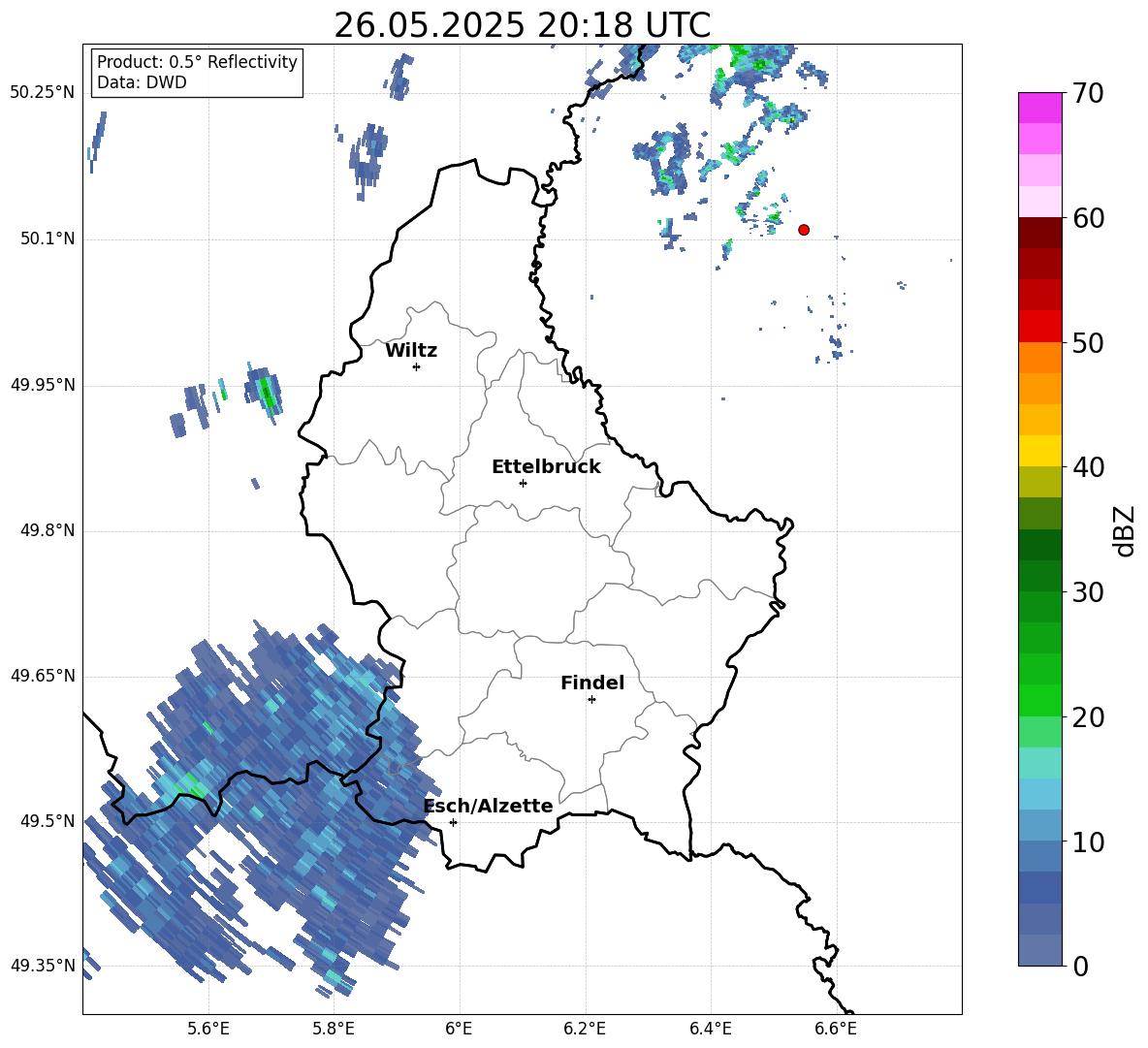Image resolution: width=1148 pixels, height=1048 pixels.
Task: Click the 5.6°E longitude label
Action: (208, 1030)
